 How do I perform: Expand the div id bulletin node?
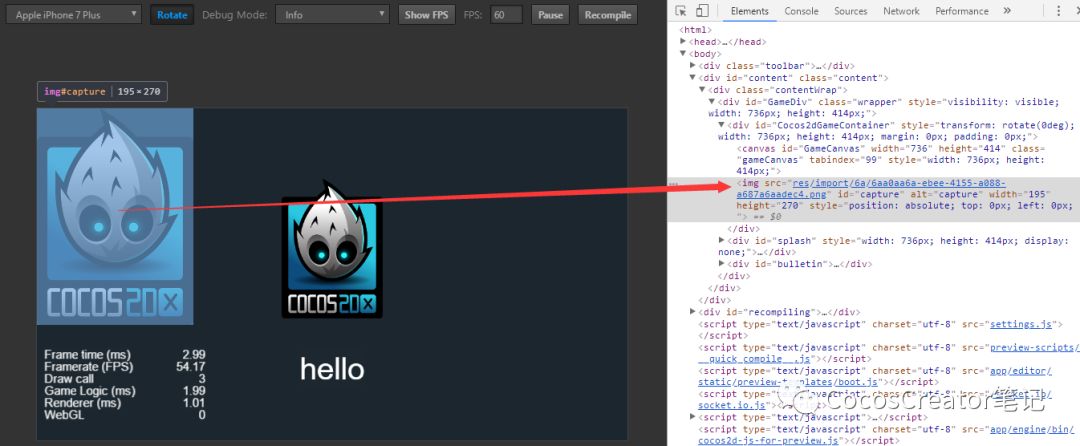tap(722, 264)
